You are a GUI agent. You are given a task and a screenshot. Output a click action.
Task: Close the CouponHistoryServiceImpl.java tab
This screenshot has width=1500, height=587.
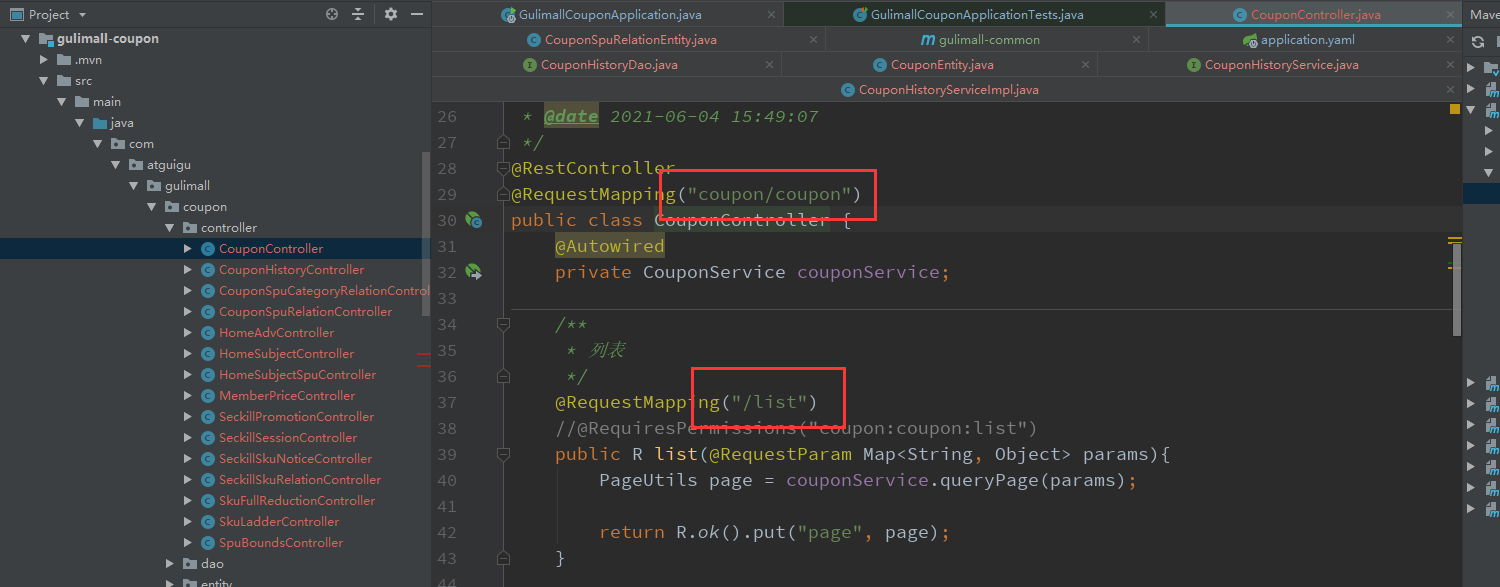[1451, 90]
